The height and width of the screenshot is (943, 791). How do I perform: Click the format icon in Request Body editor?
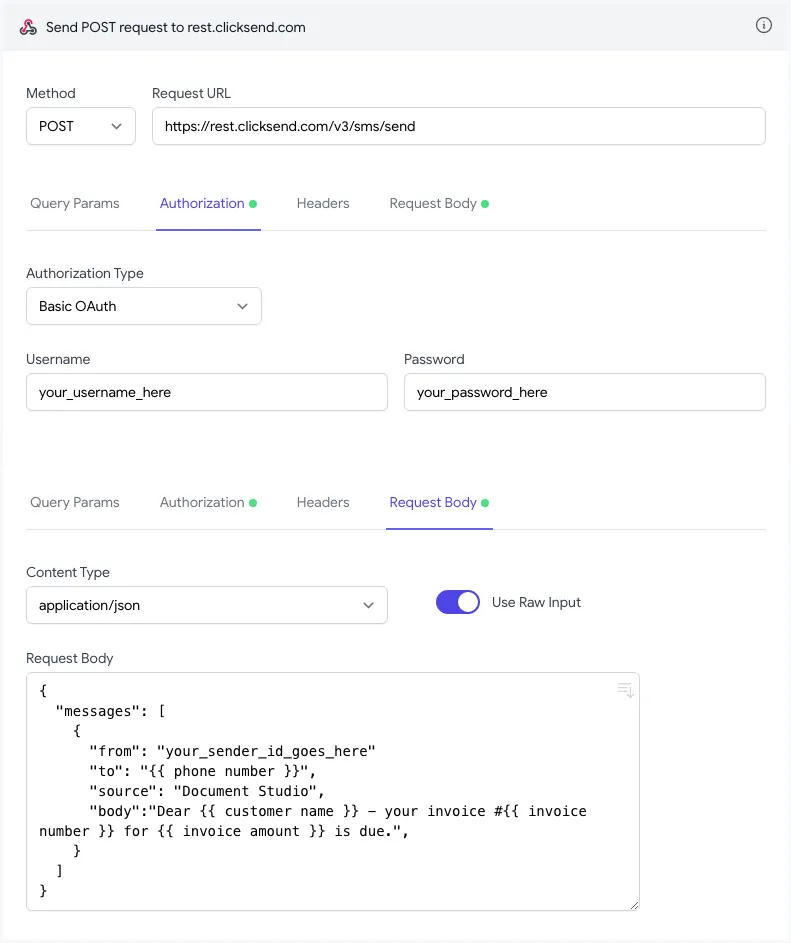(x=625, y=690)
